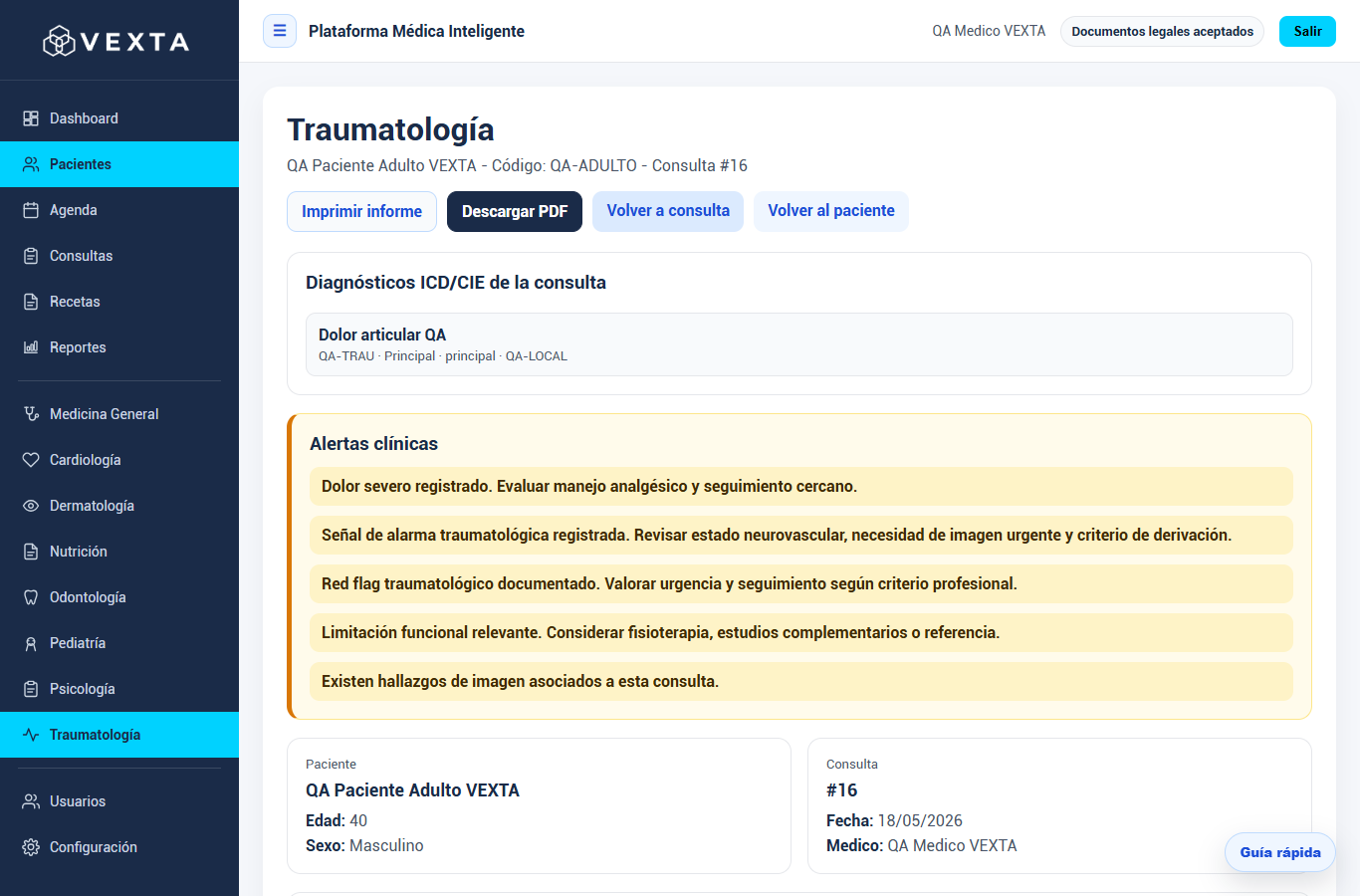Open Consultas in the sidebar
Image resolution: width=1360 pixels, height=896 pixels.
[x=119, y=256]
